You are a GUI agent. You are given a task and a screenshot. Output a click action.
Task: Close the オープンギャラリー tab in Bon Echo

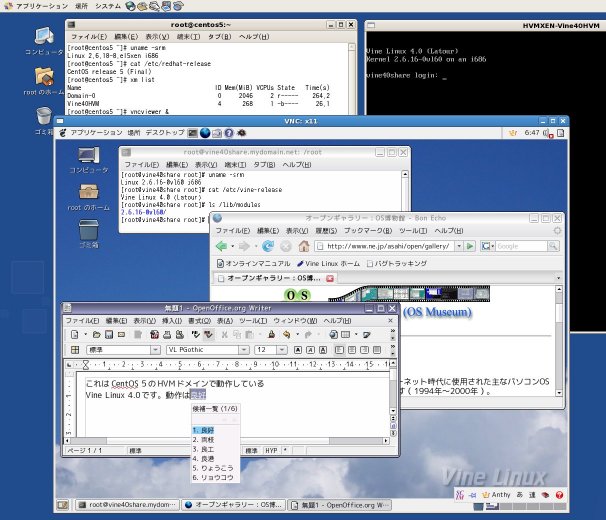[330, 278]
